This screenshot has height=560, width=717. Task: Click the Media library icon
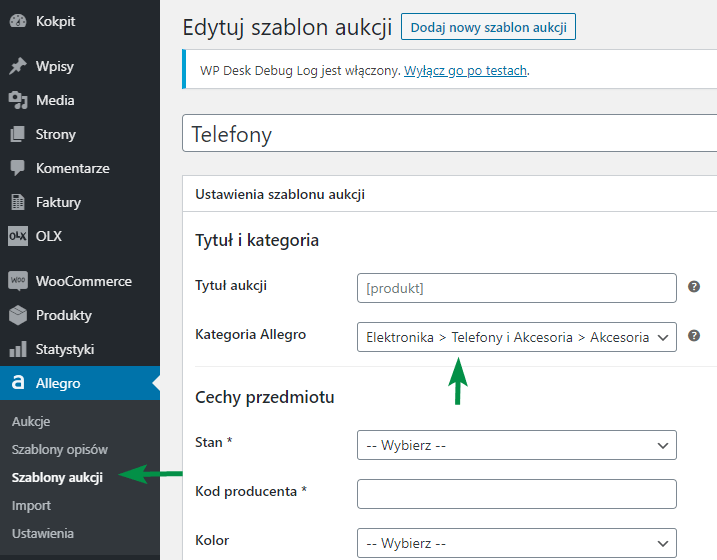[18, 100]
